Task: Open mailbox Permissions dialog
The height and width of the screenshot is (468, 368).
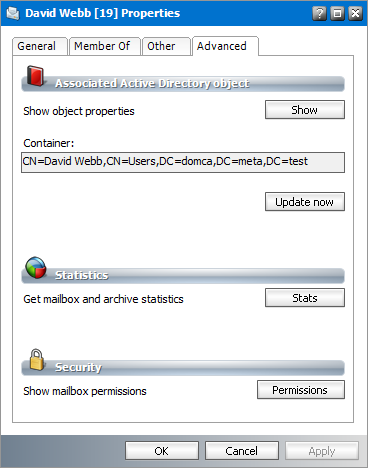Action: click(x=301, y=390)
